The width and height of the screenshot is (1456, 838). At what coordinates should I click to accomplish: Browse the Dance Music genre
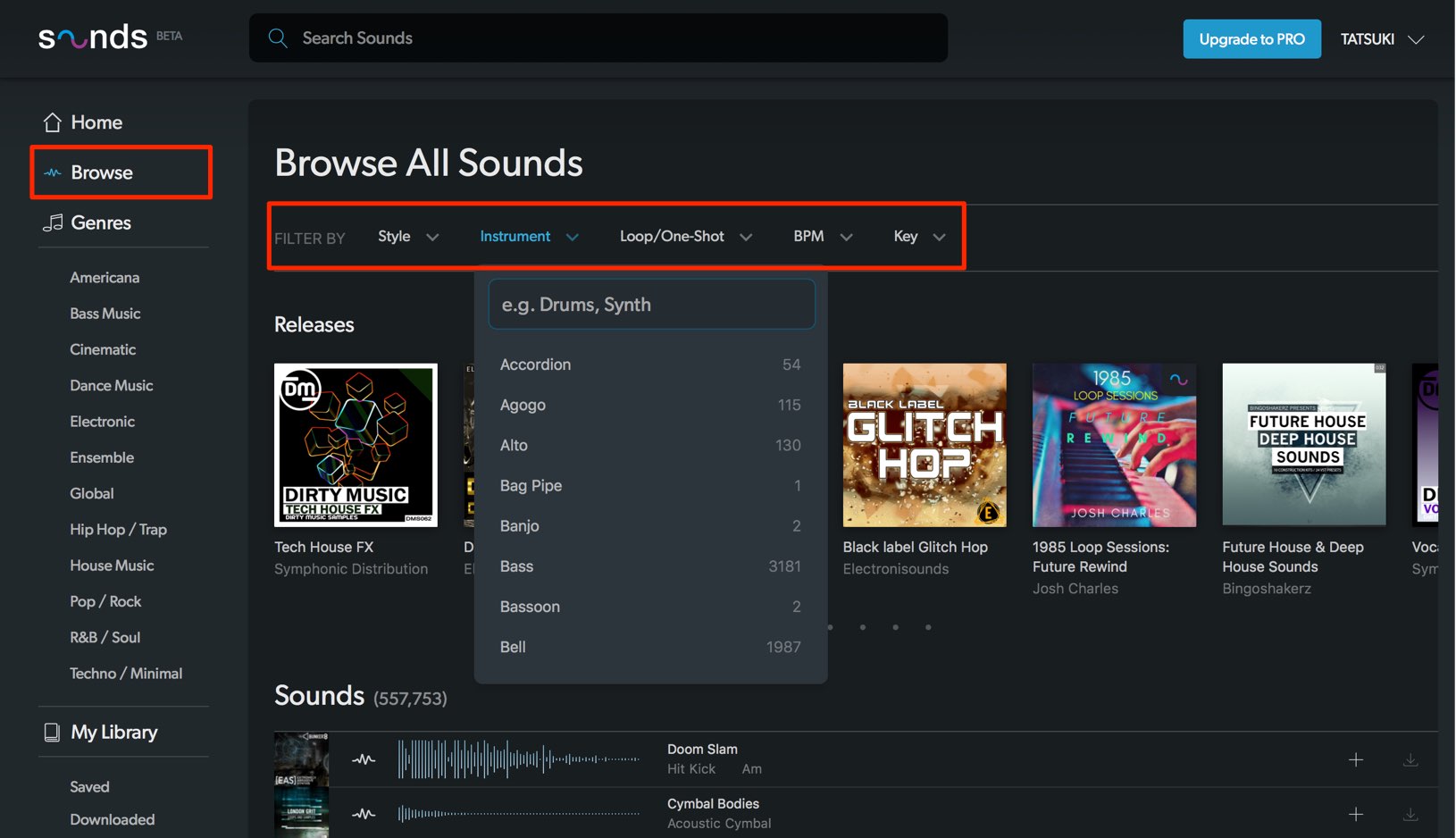tap(112, 385)
